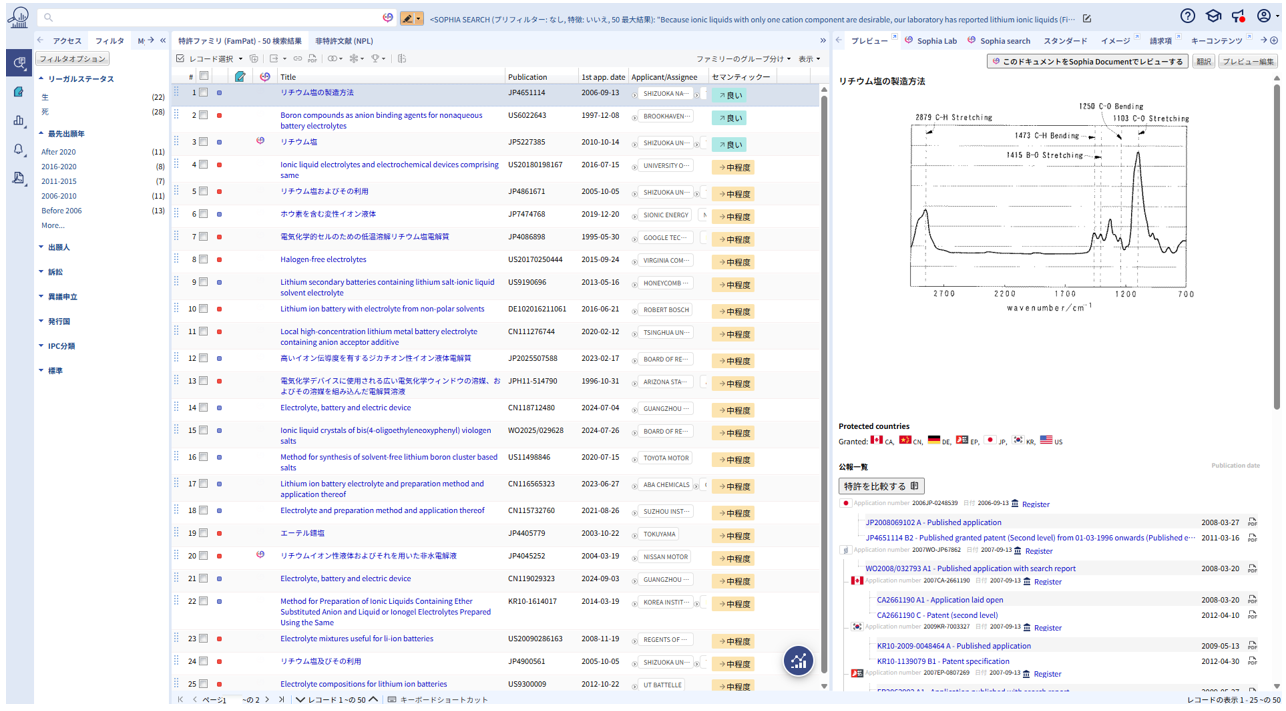Open the ファミリーのグループ分け dropdown
This screenshot has width=1286, height=711.
[x=744, y=59]
